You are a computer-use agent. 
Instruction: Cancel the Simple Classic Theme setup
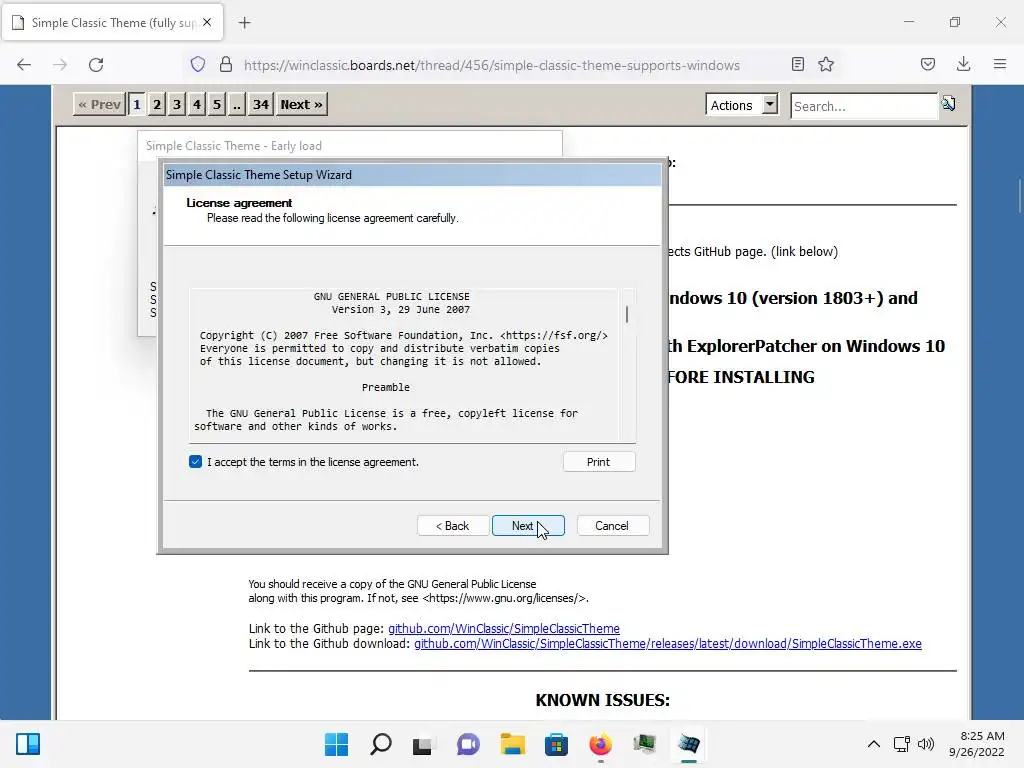(x=612, y=526)
